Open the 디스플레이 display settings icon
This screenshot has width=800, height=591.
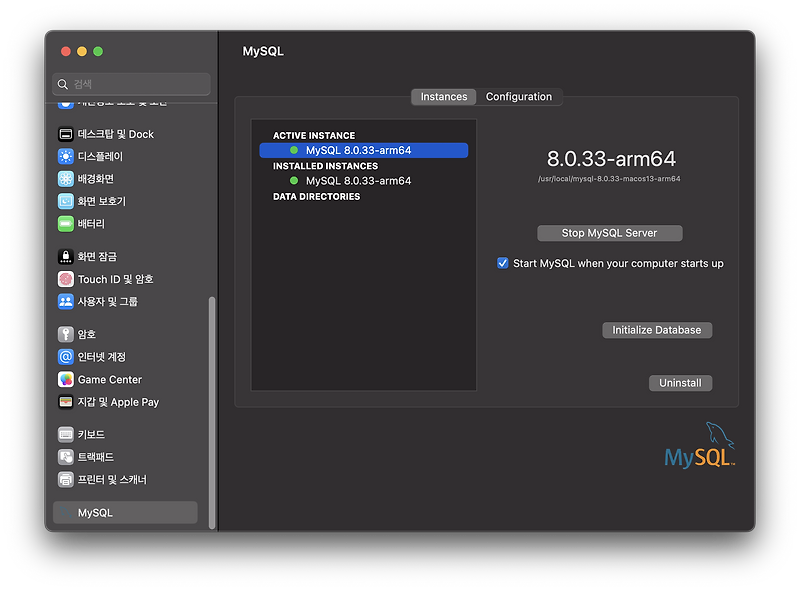(65, 156)
